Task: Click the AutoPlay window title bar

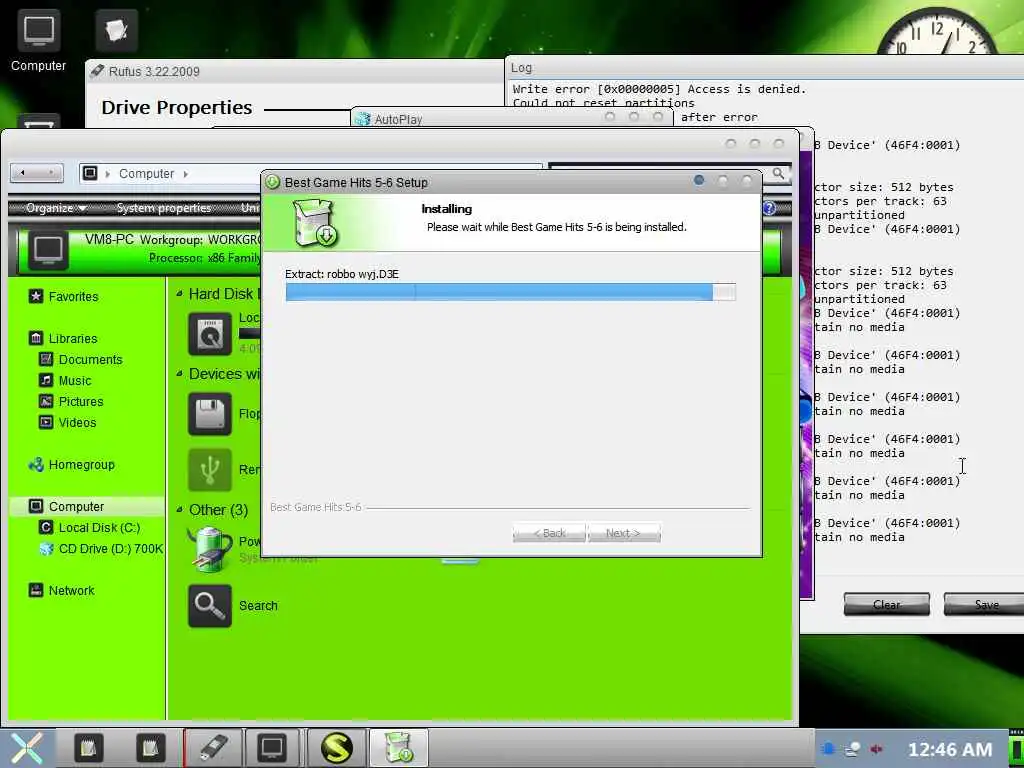Action: click(x=512, y=118)
